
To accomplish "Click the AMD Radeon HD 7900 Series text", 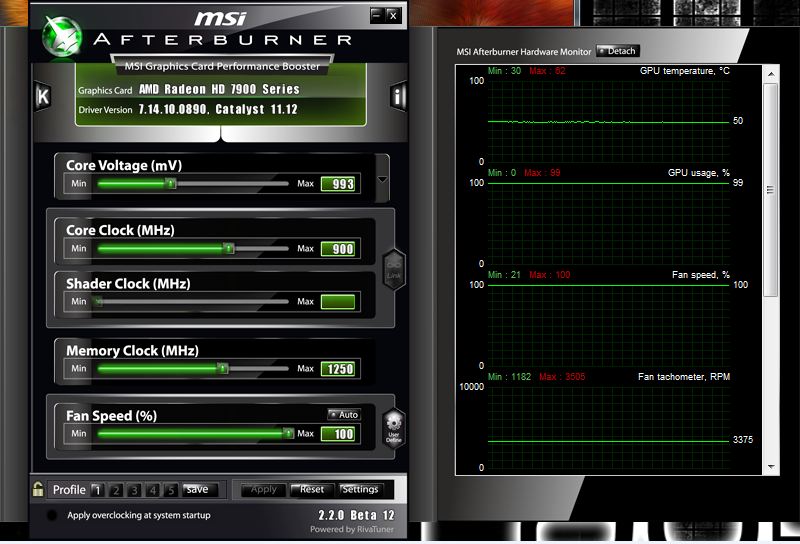I will click(219, 89).
